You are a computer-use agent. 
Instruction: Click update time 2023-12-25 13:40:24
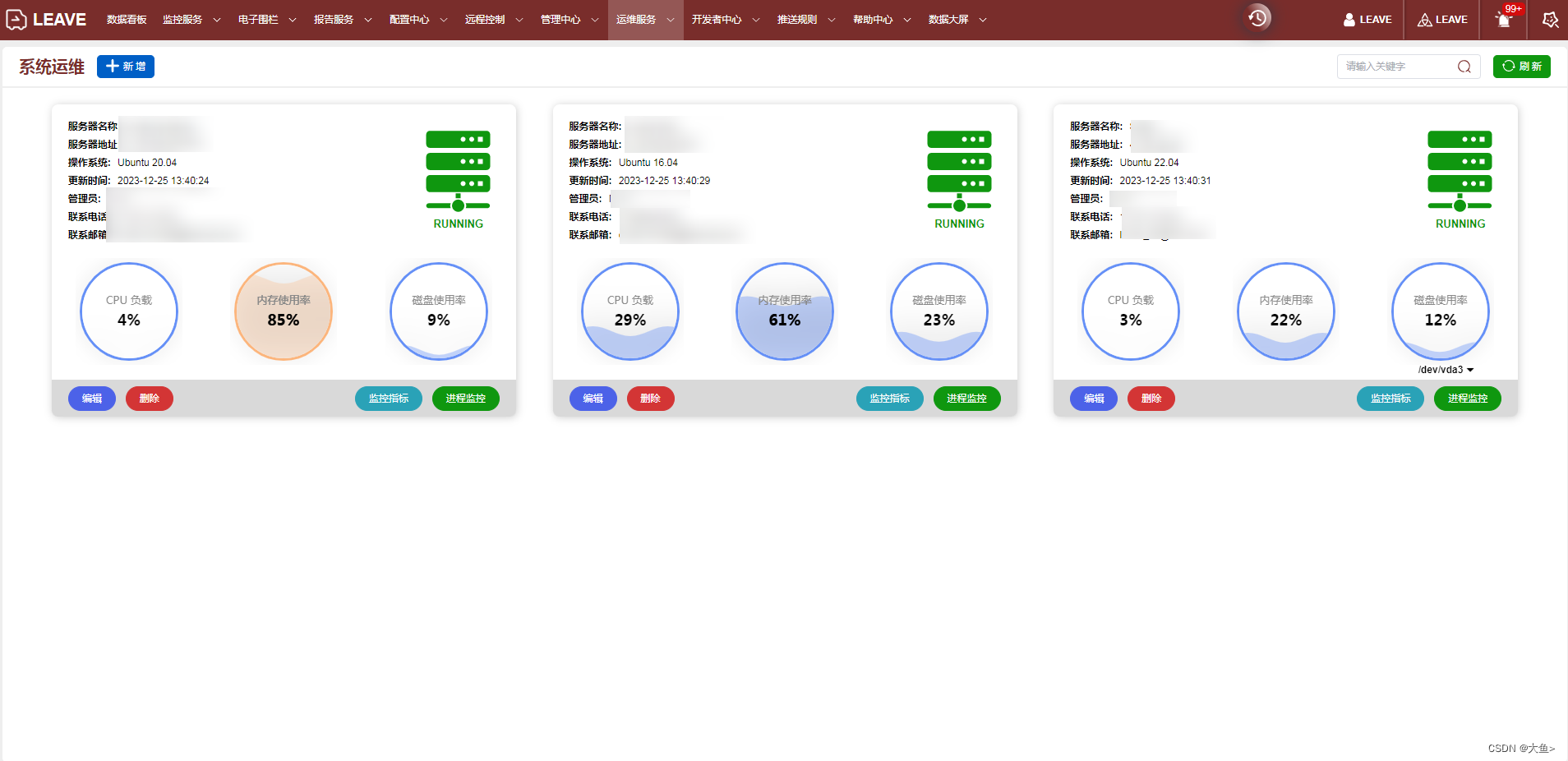point(164,181)
